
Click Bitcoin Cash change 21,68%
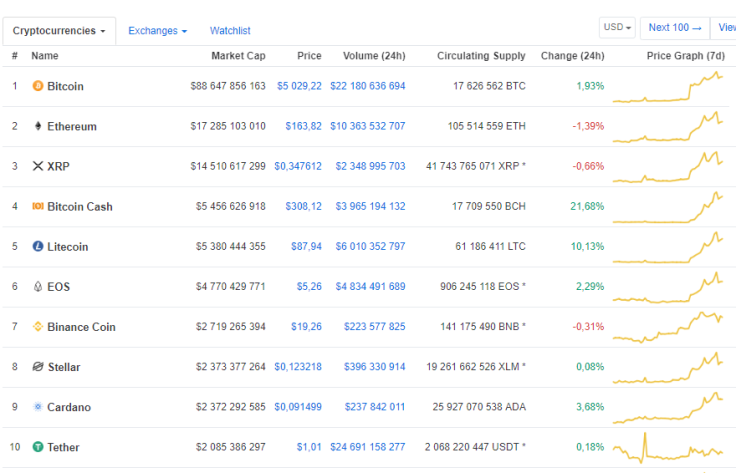587,206
